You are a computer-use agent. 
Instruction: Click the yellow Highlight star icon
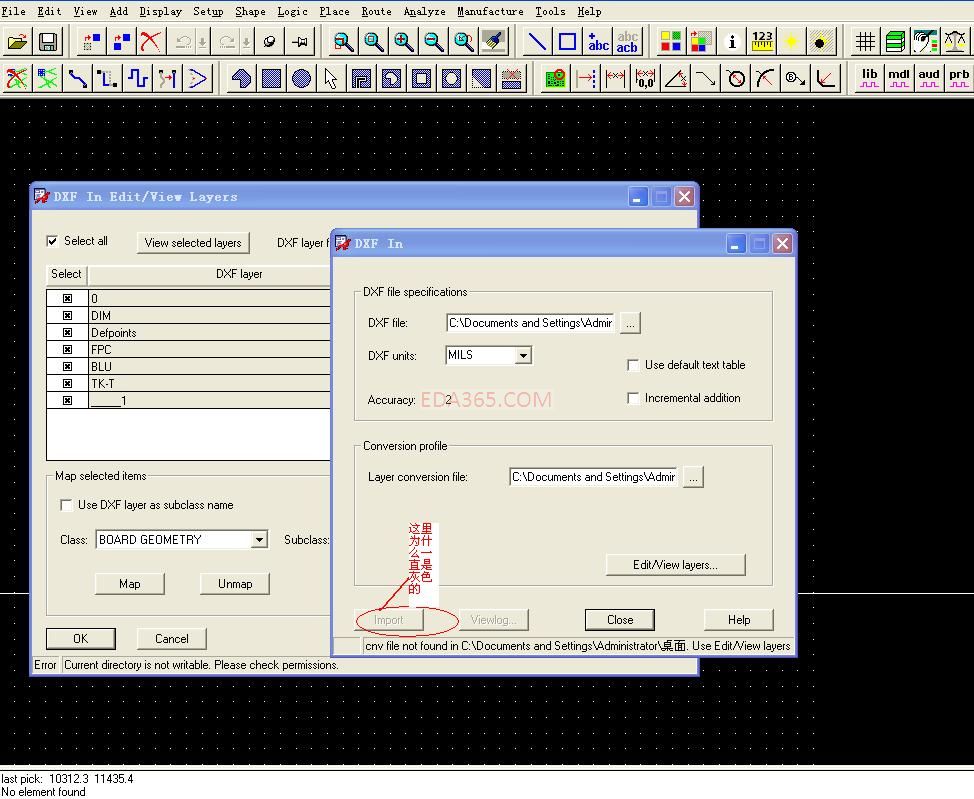(x=791, y=42)
